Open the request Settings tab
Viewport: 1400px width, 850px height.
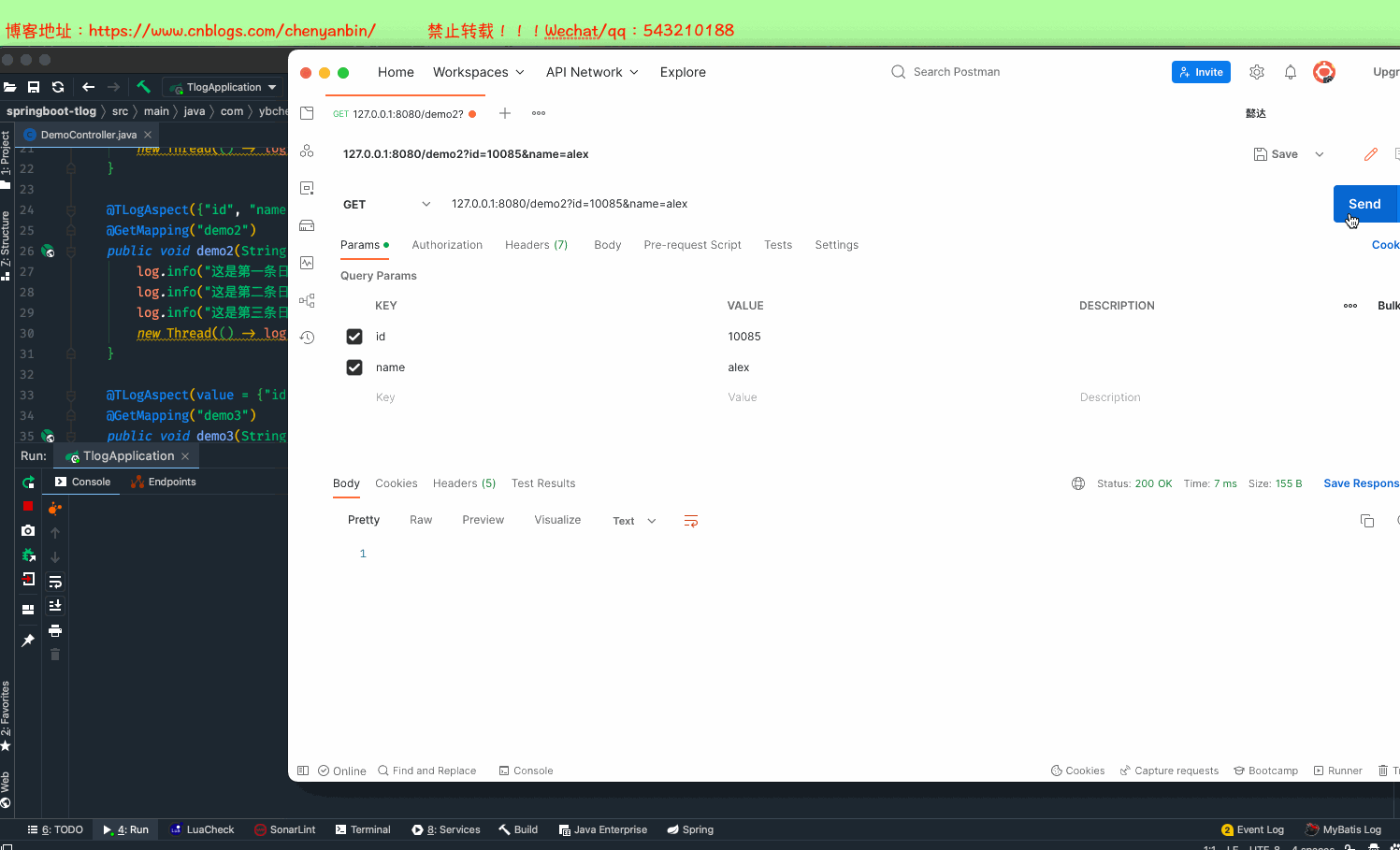(x=836, y=245)
